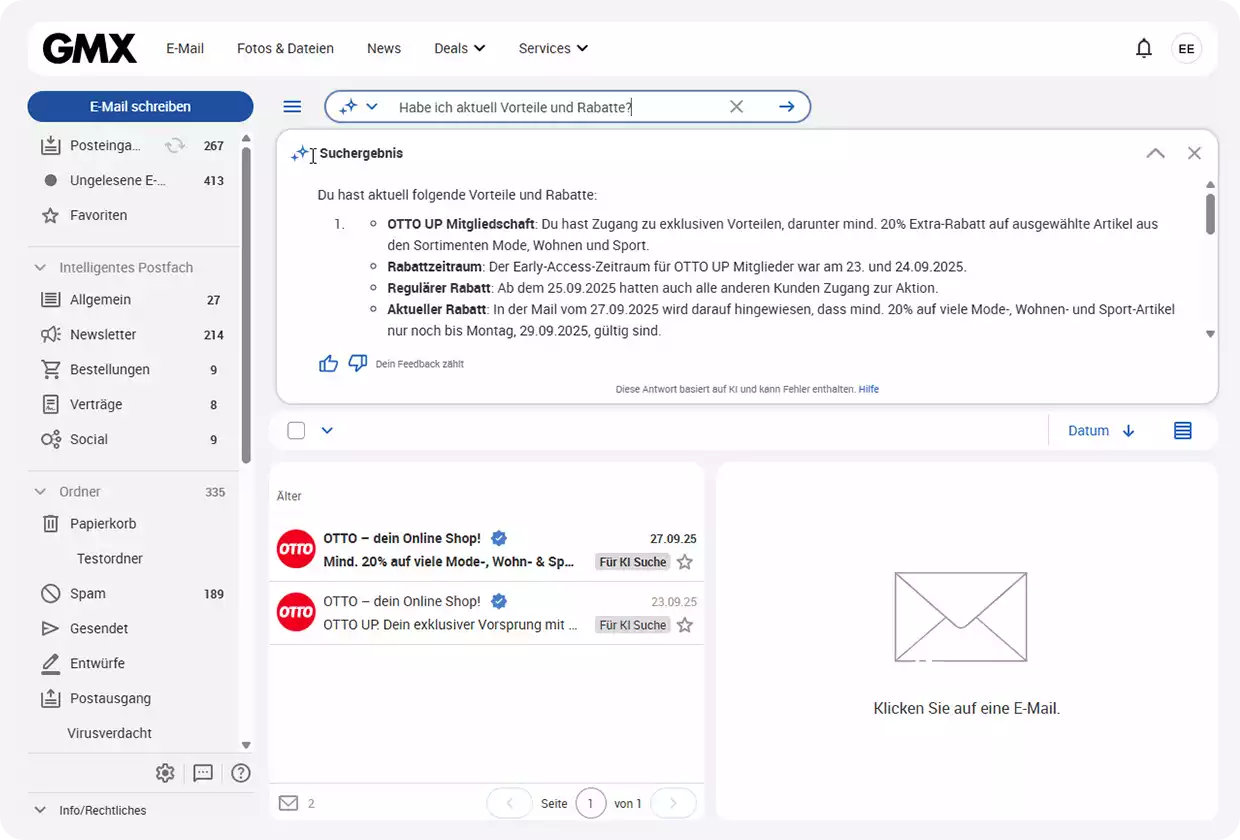Open the Deals menu
This screenshot has height=840, width=1240.
coord(460,48)
